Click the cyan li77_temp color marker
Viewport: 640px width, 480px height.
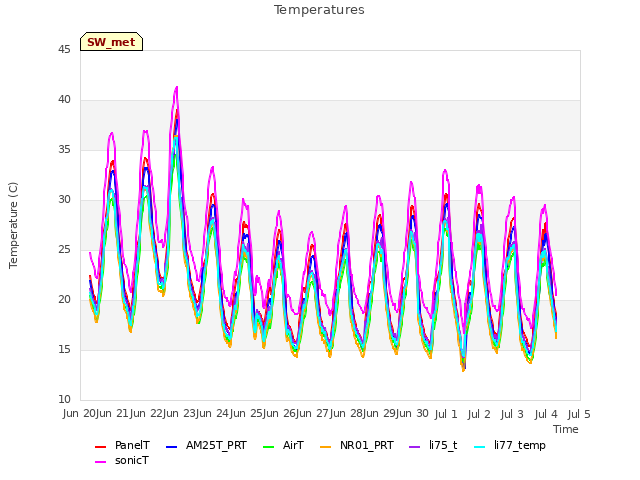[x=480, y=447]
